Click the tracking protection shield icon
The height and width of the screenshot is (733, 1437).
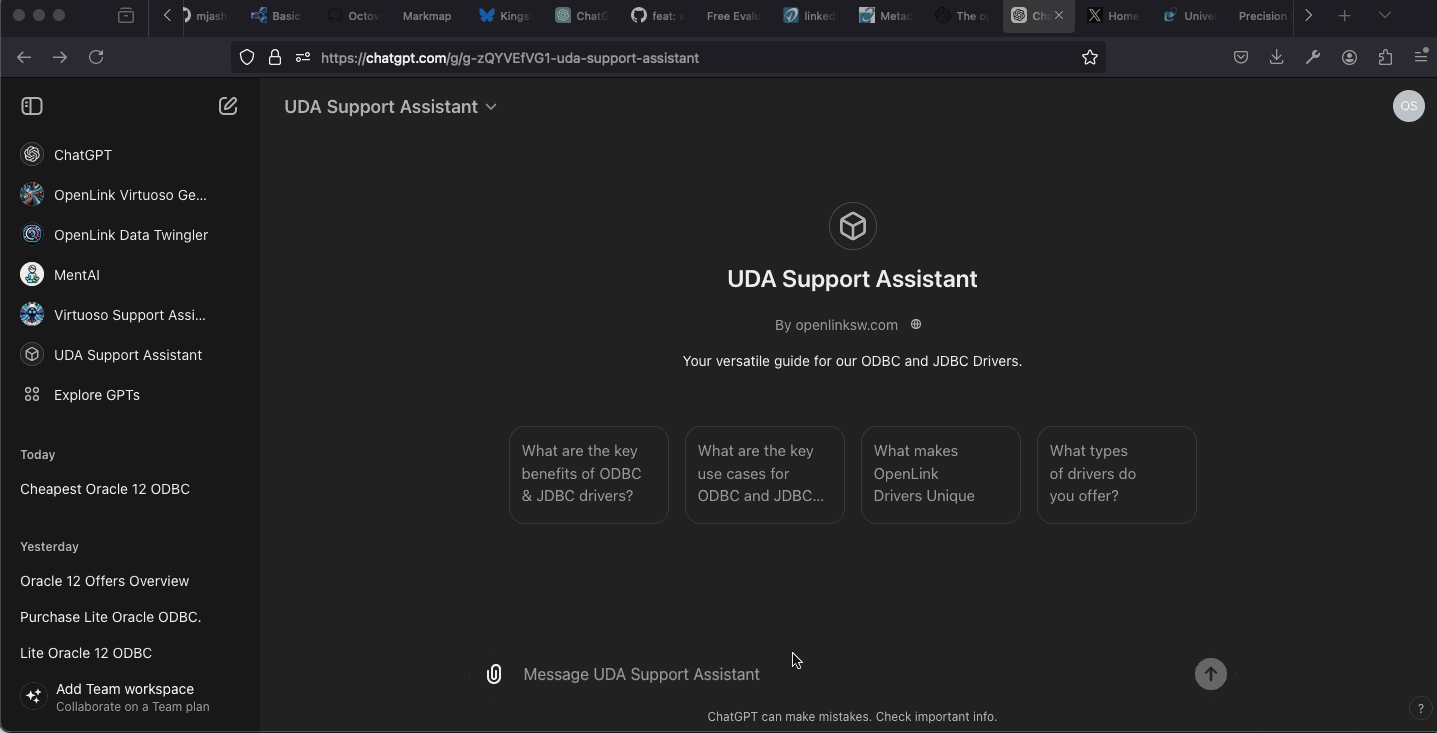(x=247, y=57)
